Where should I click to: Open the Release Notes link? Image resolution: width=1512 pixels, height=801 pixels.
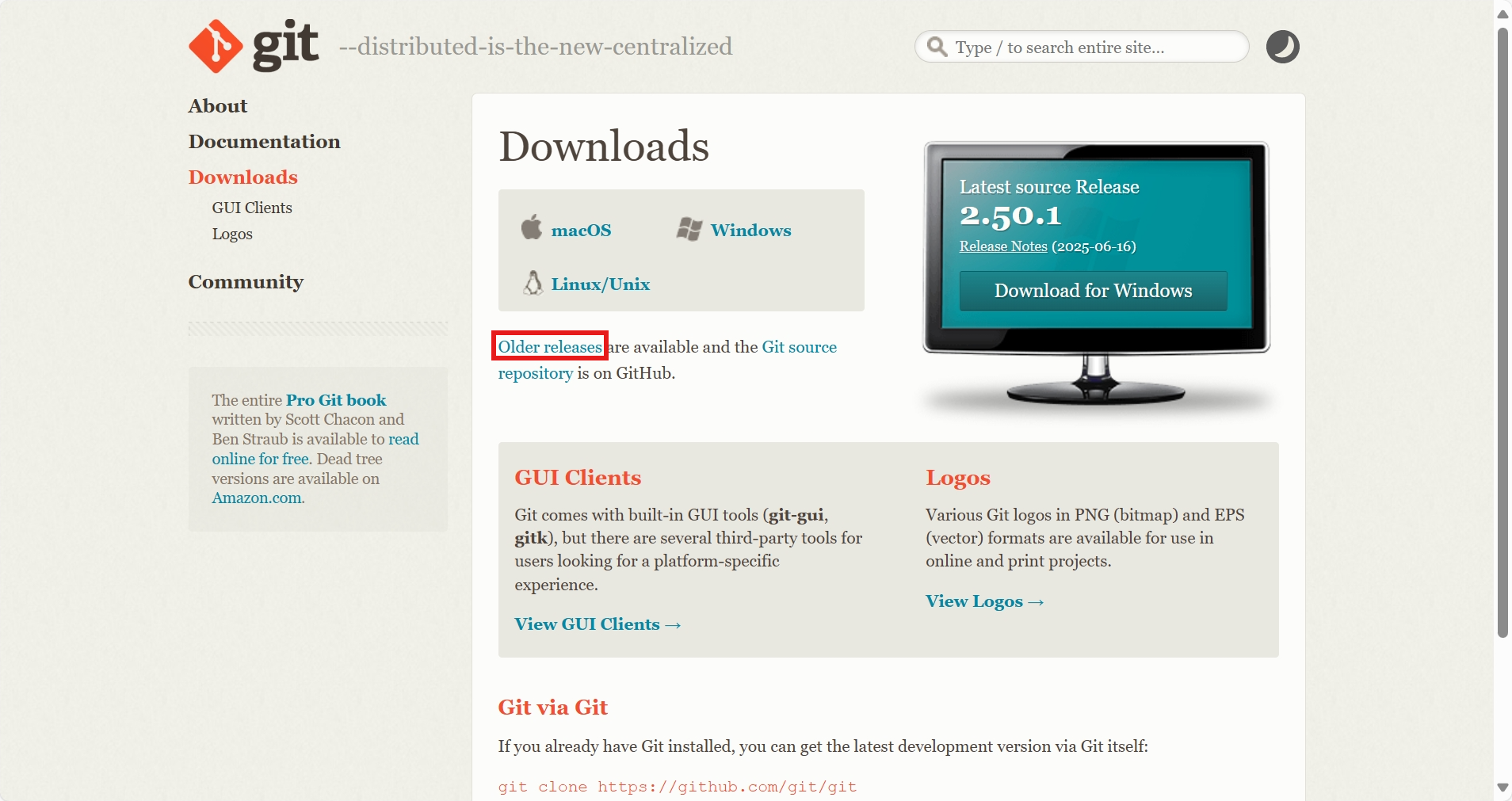coord(1003,246)
